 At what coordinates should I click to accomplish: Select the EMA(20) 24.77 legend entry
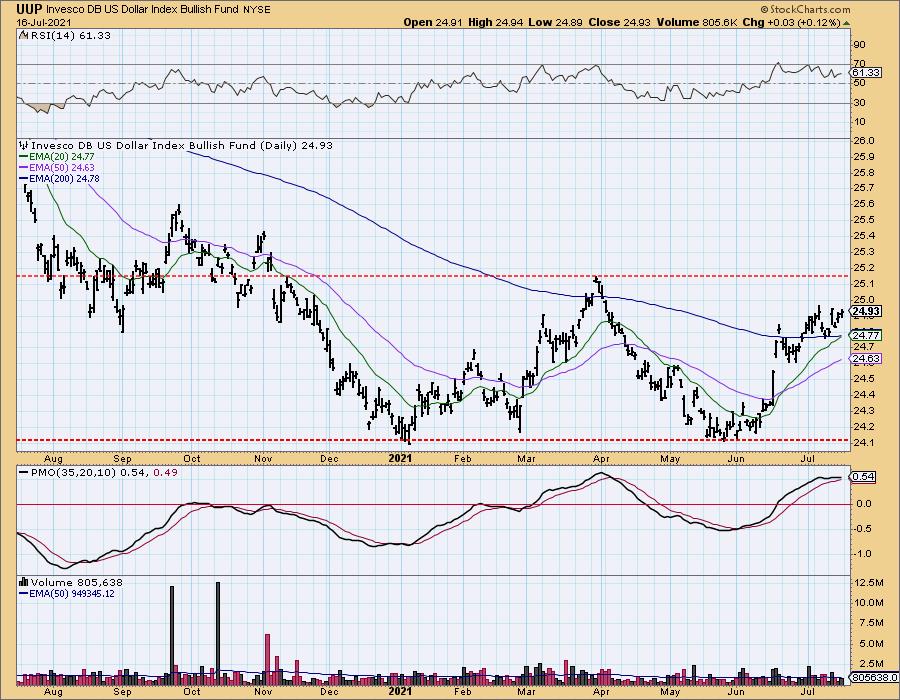[x=57, y=157]
